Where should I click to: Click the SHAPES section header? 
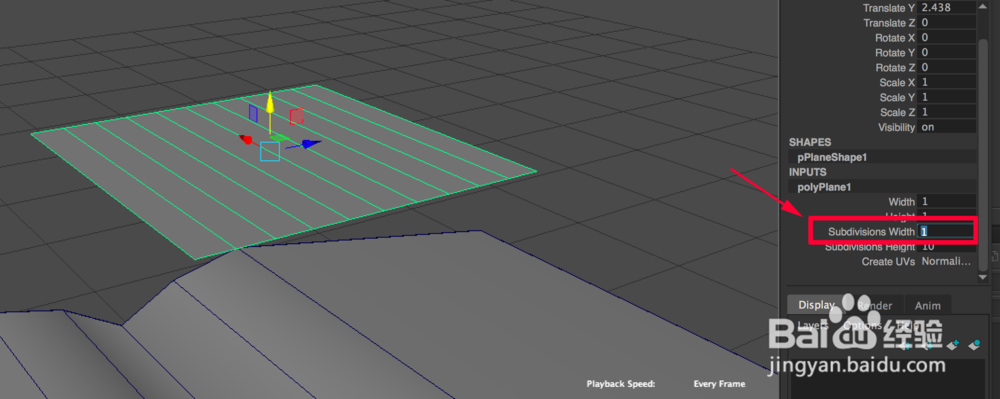coord(809,142)
